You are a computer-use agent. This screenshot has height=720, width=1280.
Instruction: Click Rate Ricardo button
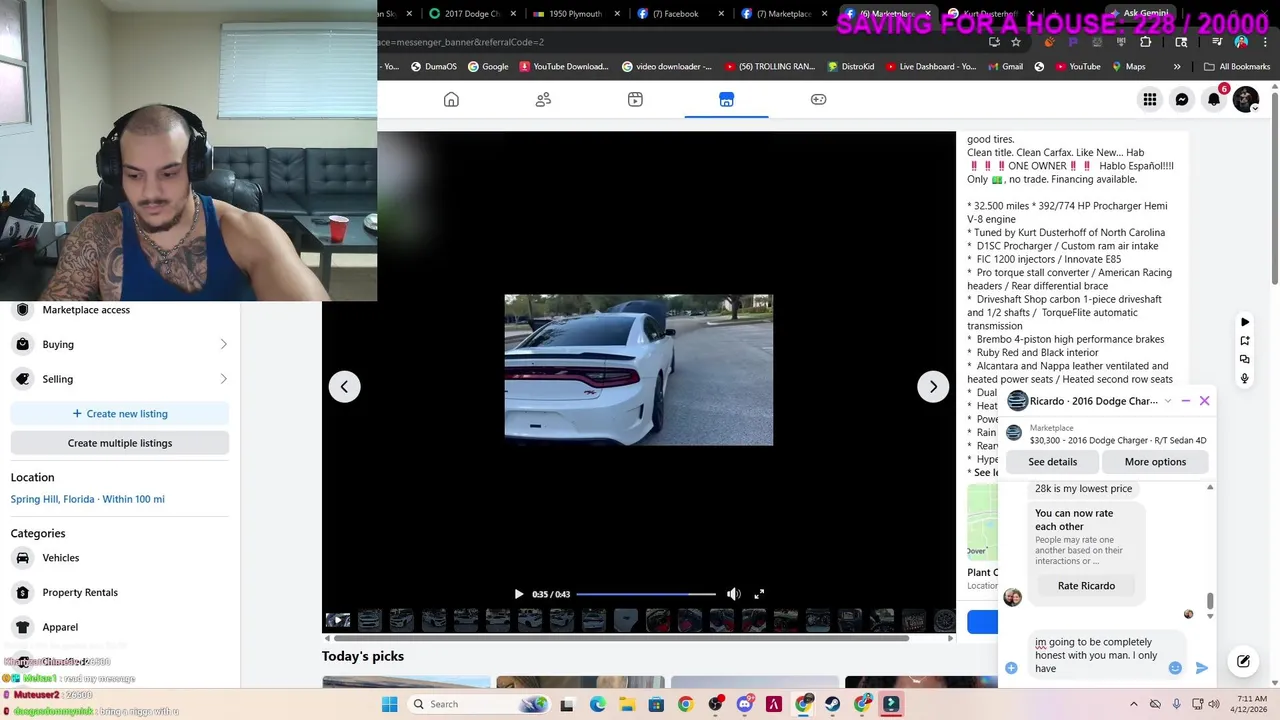[x=1086, y=586]
